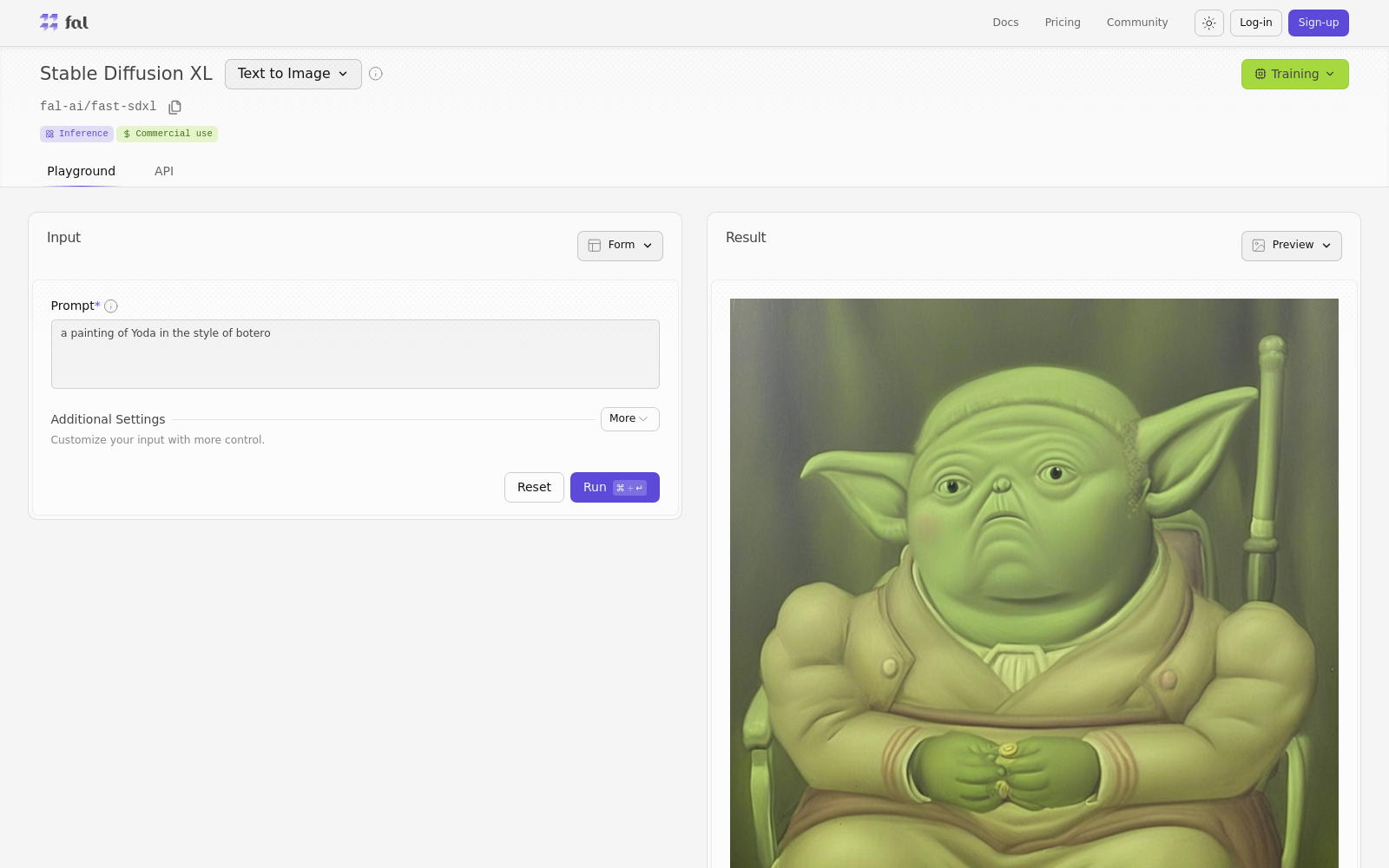The width and height of the screenshot is (1389, 868).
Task: Click the Commercial use tag badge
Action: [168, 134]
